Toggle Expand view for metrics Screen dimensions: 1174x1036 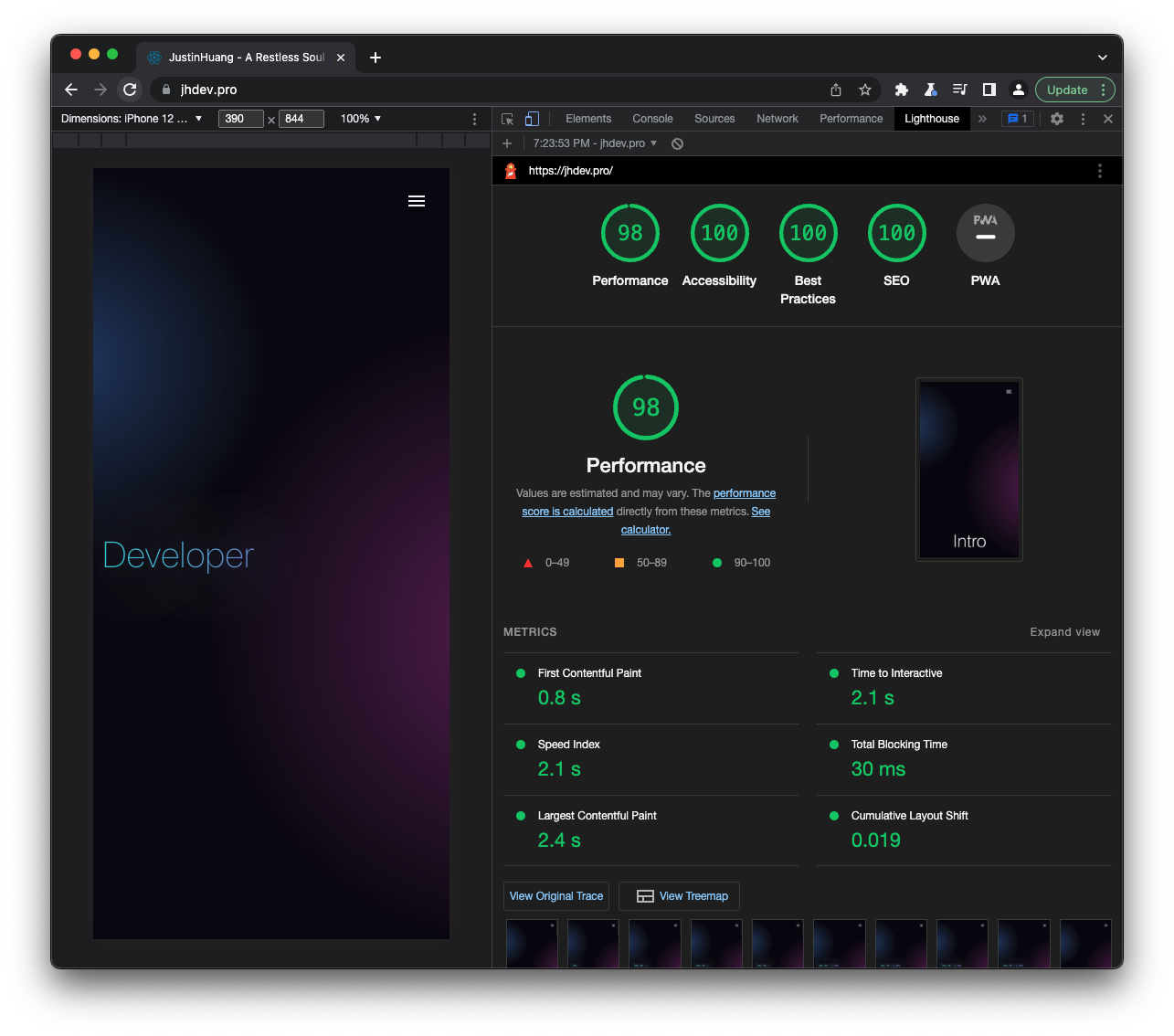coord(1064,632)
